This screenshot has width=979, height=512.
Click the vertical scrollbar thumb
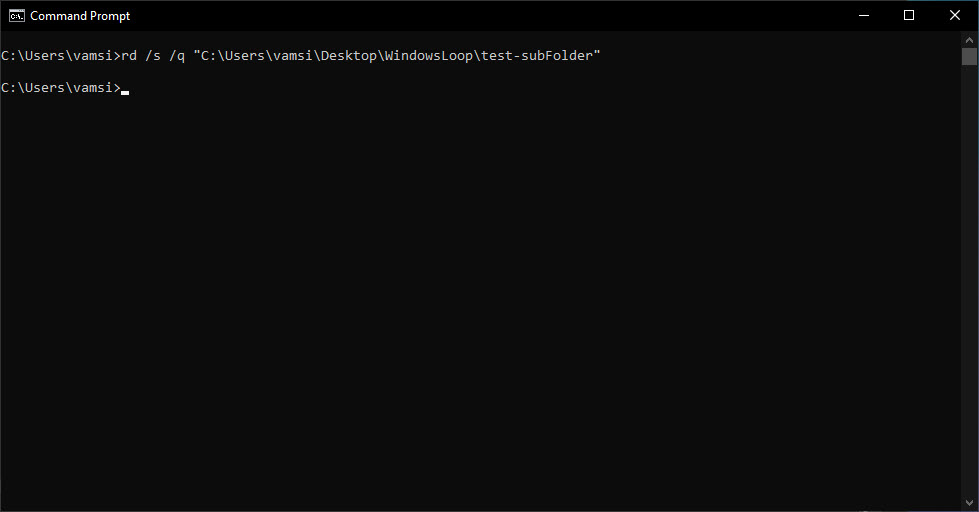point(969,56)
